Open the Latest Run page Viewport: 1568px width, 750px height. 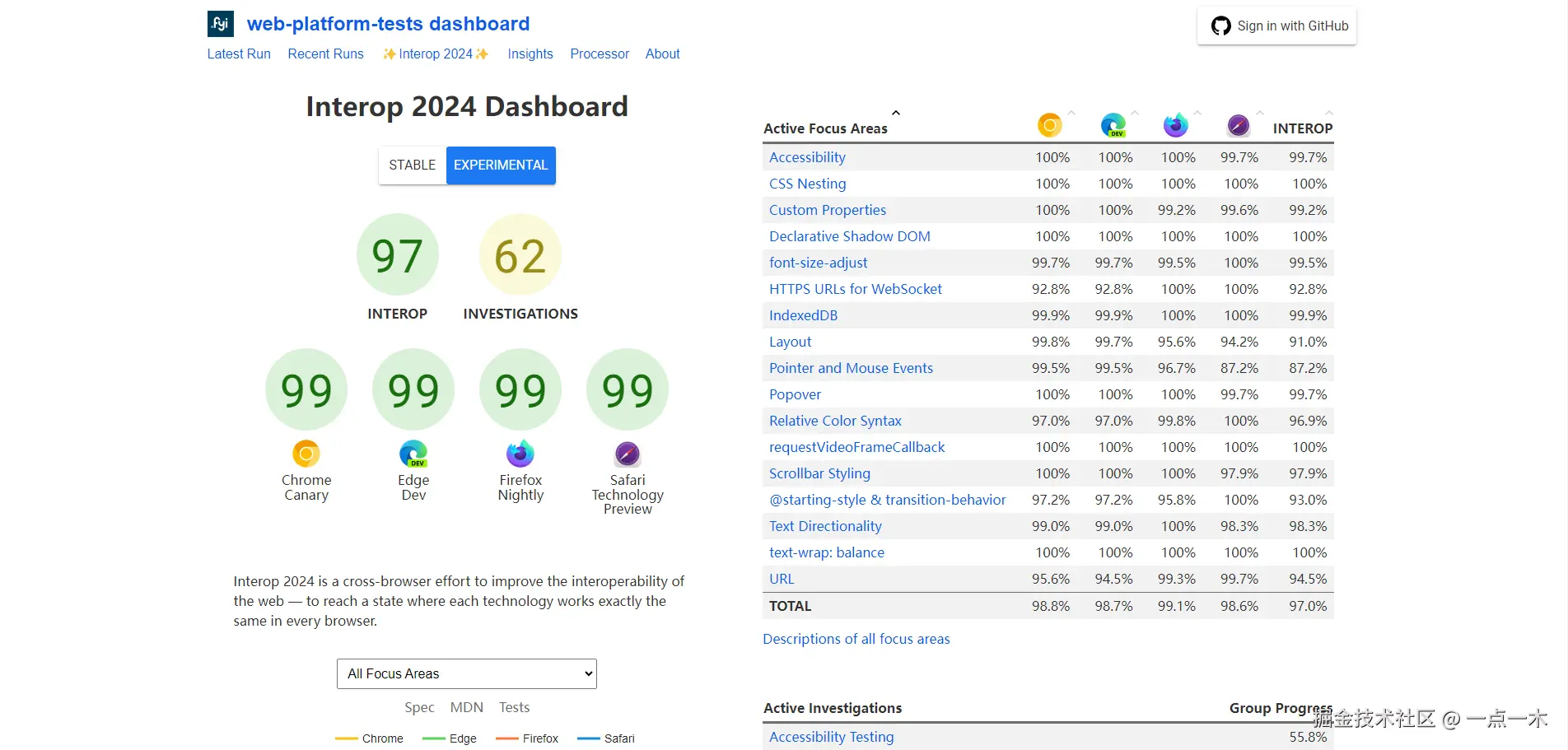point(239,54)
